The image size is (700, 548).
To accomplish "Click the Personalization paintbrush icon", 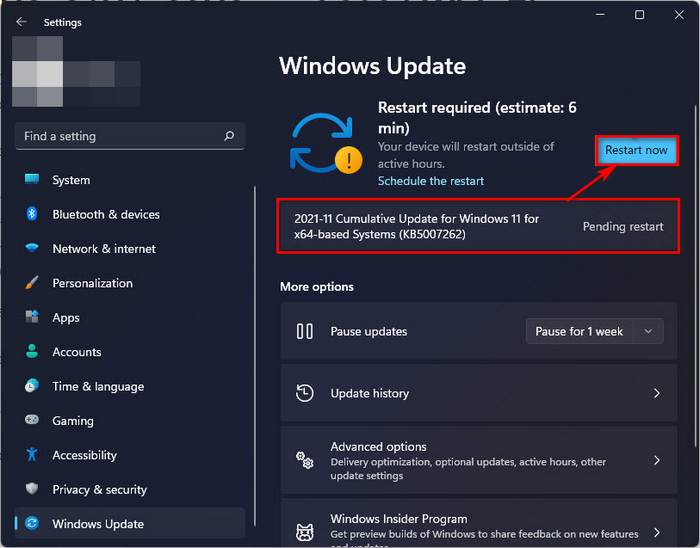I will click(32, 282).
